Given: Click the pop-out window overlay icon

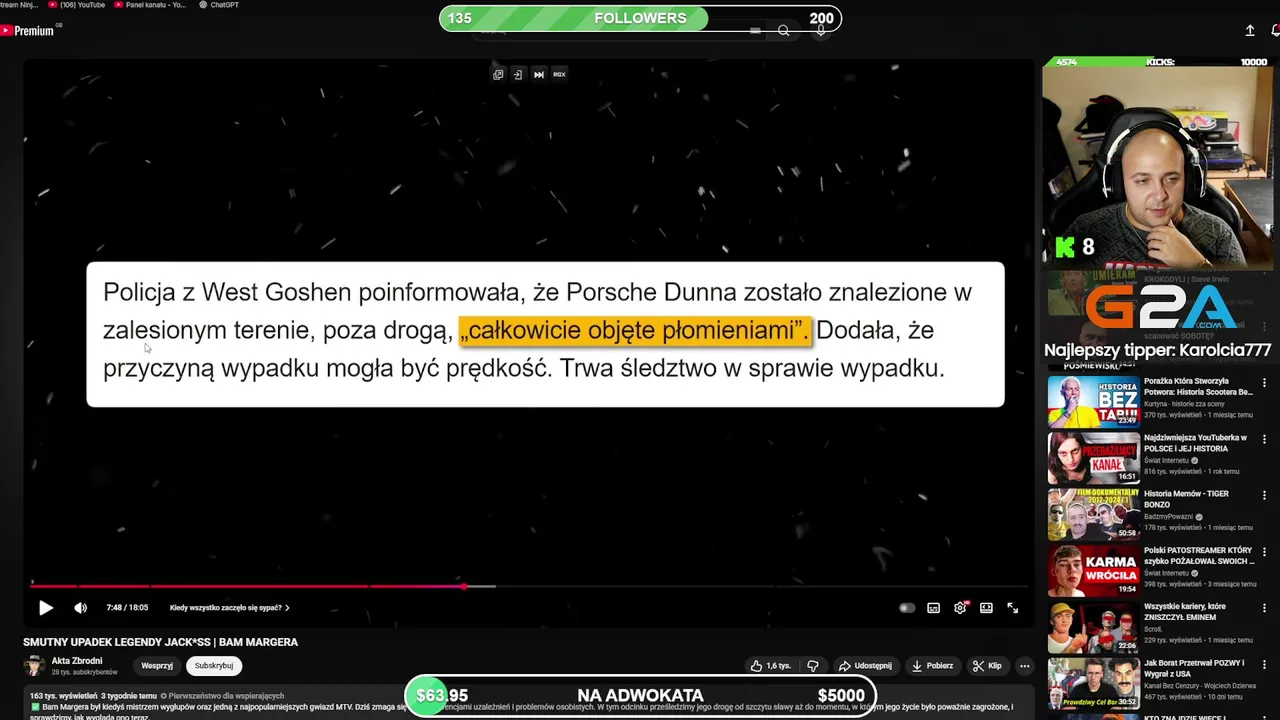Looking at the screenshot, I should [498, 74].
